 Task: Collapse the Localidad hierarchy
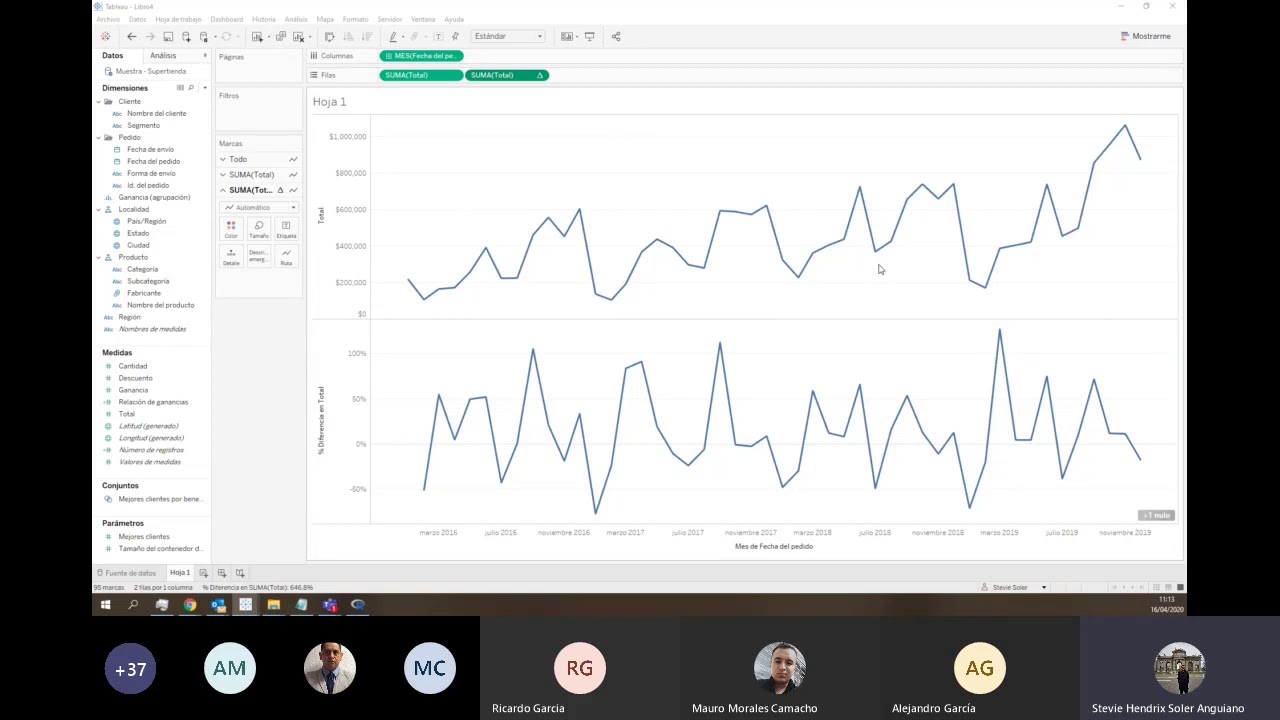click(99, 209)
